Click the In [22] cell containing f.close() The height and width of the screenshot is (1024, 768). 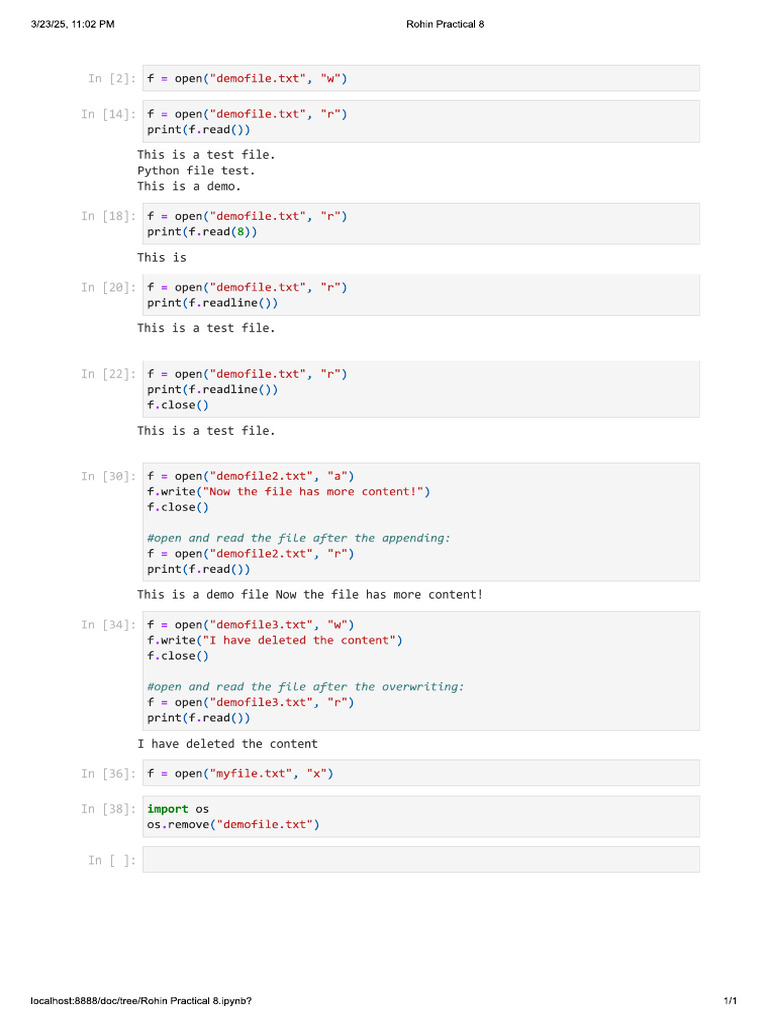coord(421,389)
